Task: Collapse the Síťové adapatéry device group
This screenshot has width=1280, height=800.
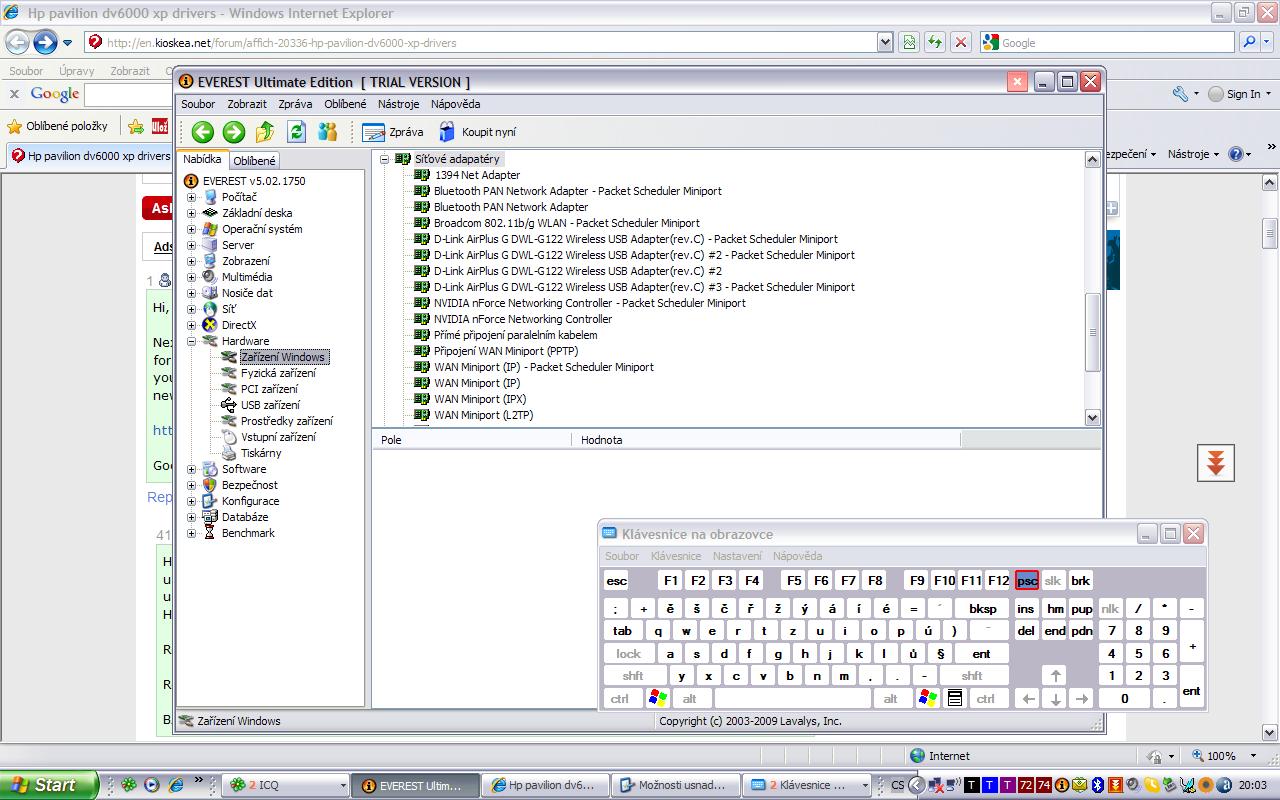Action: [384, 159]
